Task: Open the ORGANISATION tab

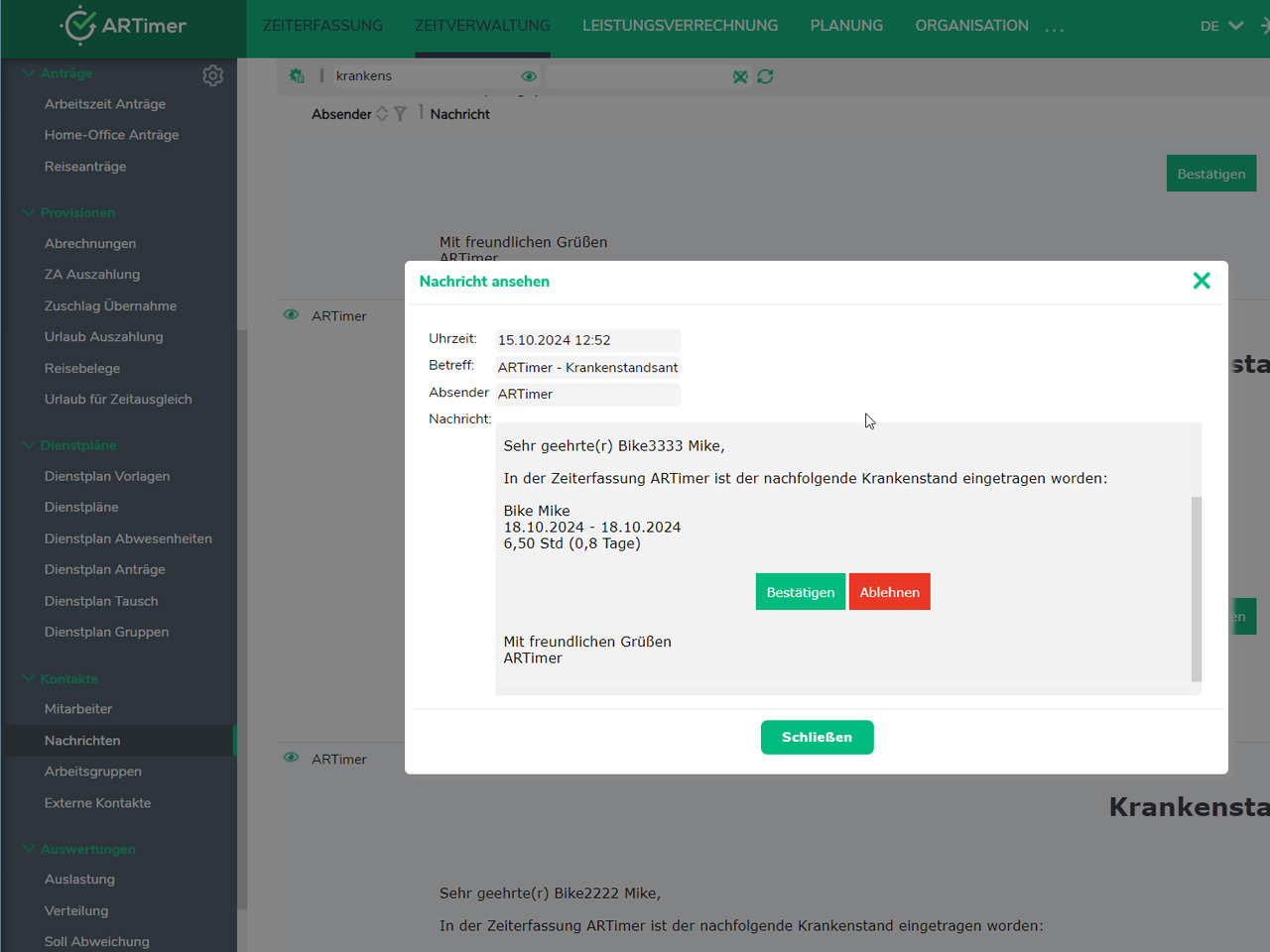Action: pos(971,26)
